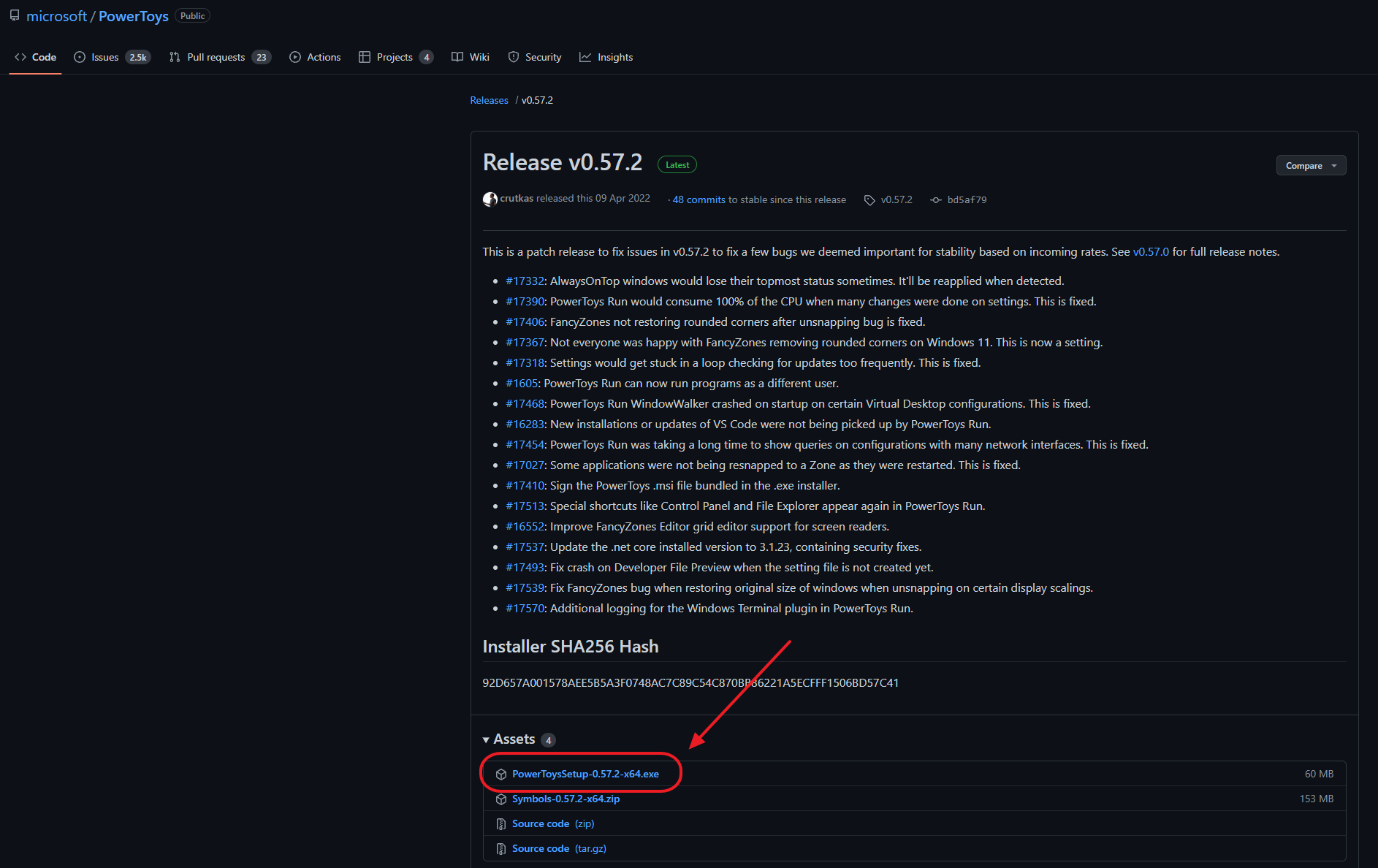Open issue #16552 link

coord(525,526)
